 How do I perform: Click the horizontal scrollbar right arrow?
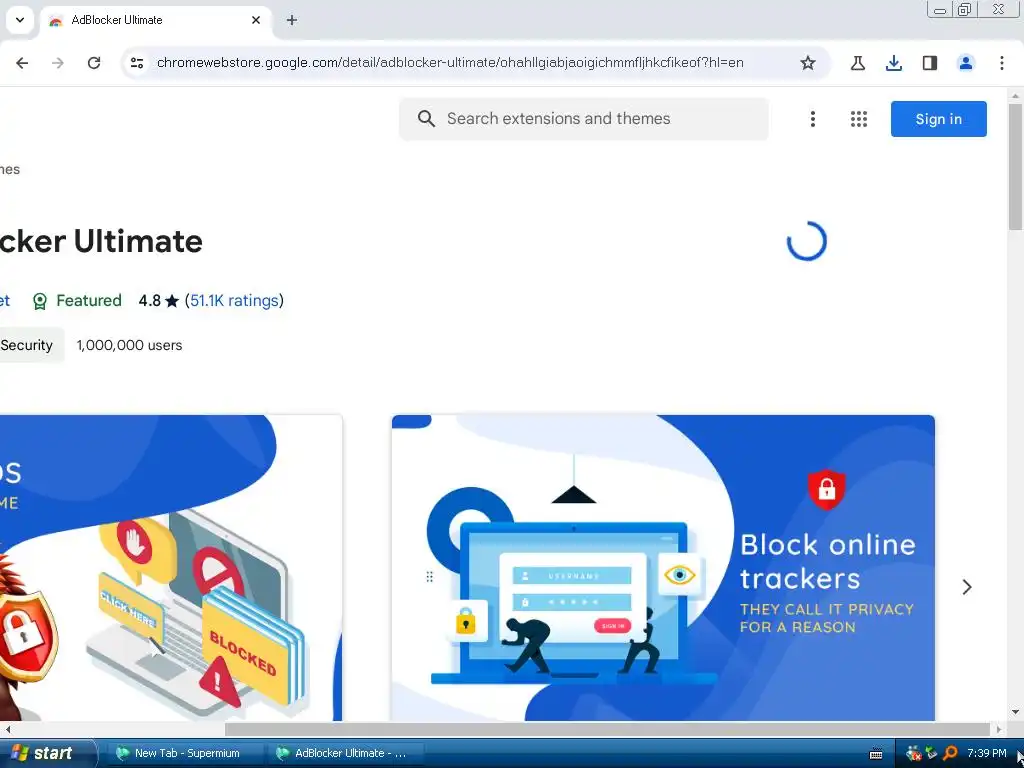[999, 729]
